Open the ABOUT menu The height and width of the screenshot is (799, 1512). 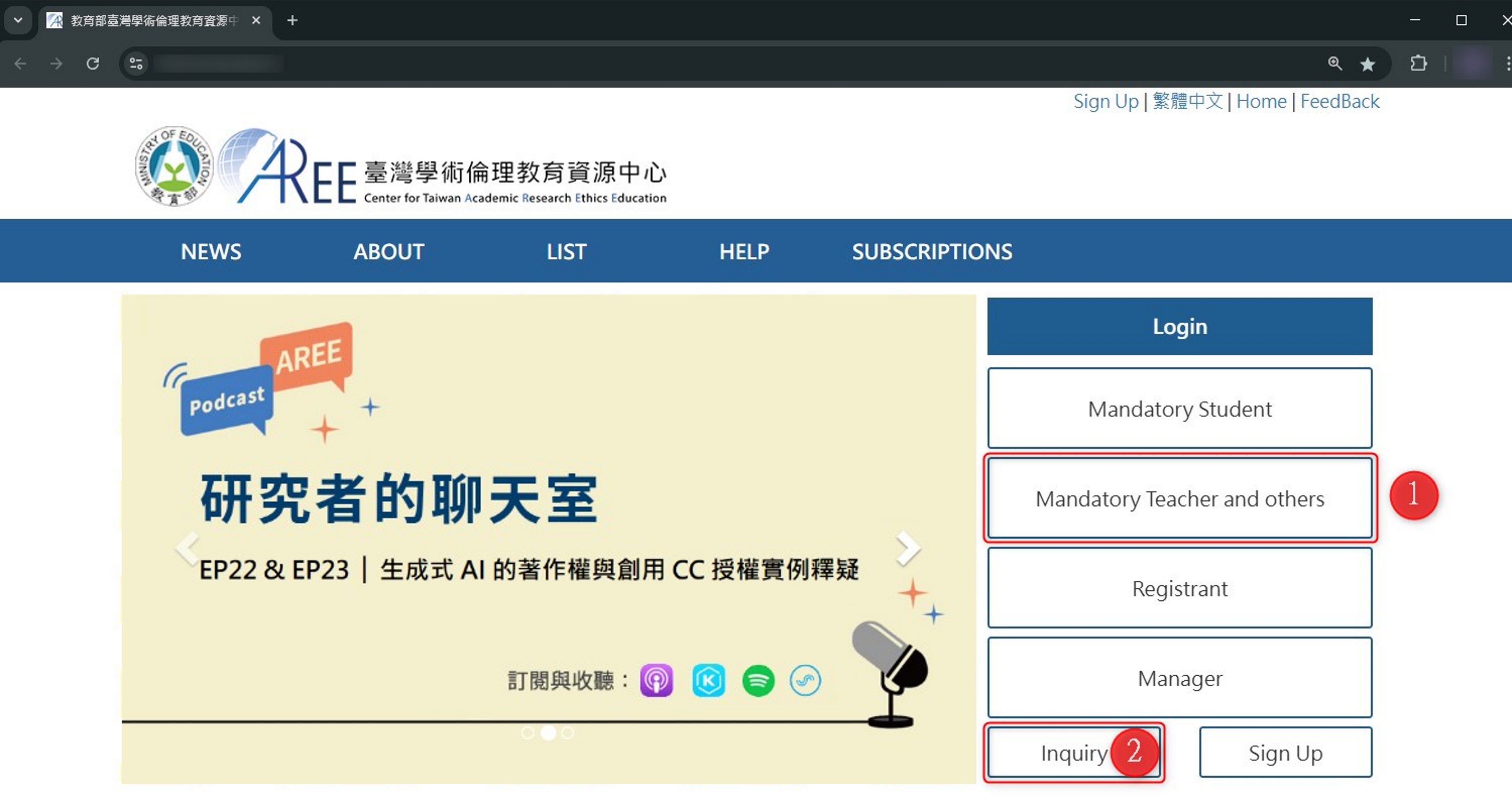[x=389, y=251]
